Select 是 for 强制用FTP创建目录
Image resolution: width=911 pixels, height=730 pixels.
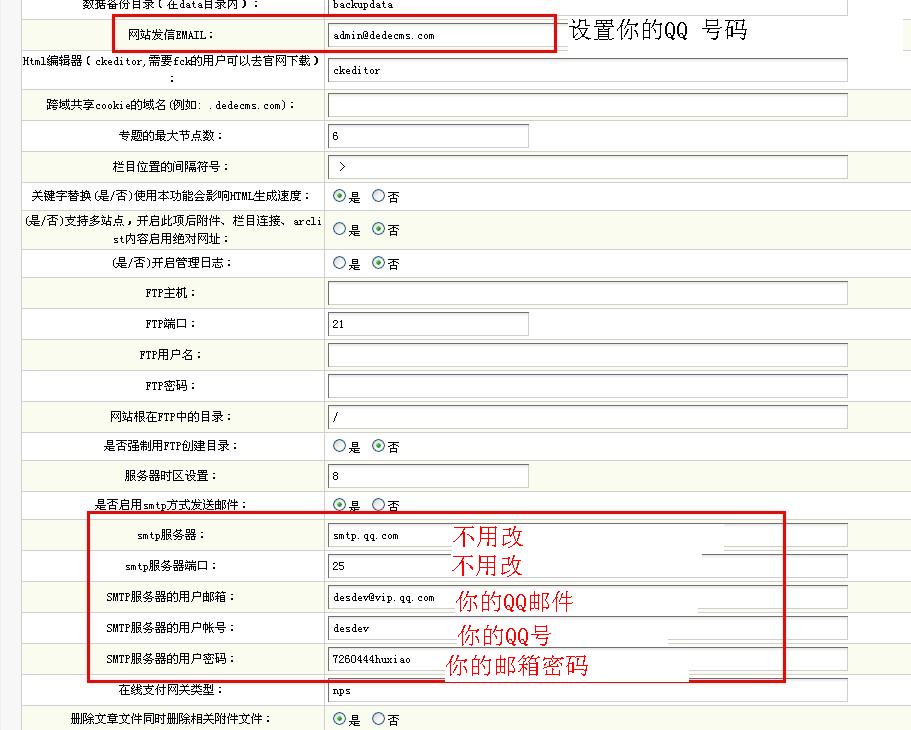point(340,445)
